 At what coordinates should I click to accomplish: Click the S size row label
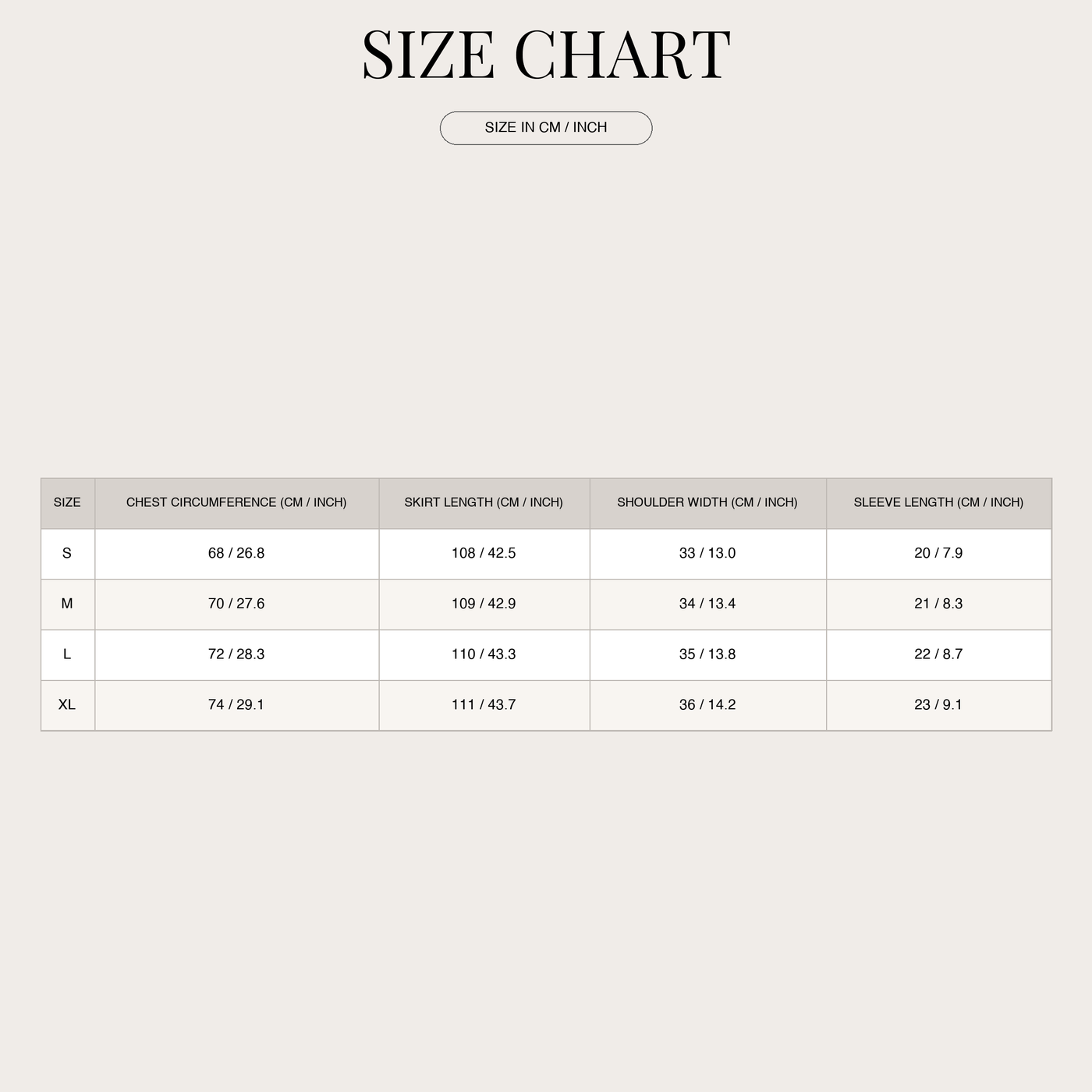[67, 553]
